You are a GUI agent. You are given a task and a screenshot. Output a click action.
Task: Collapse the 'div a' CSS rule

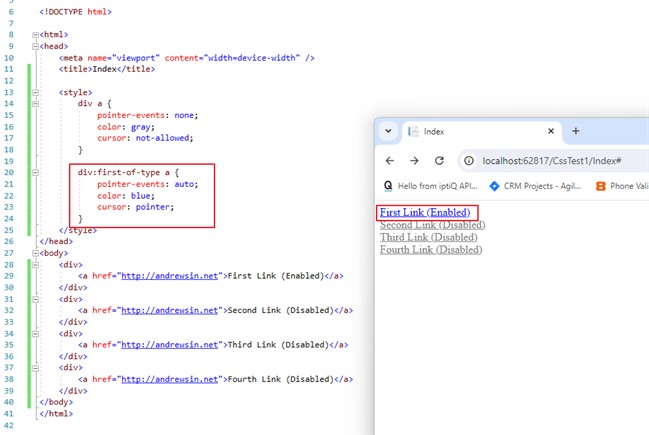[36, 103]
